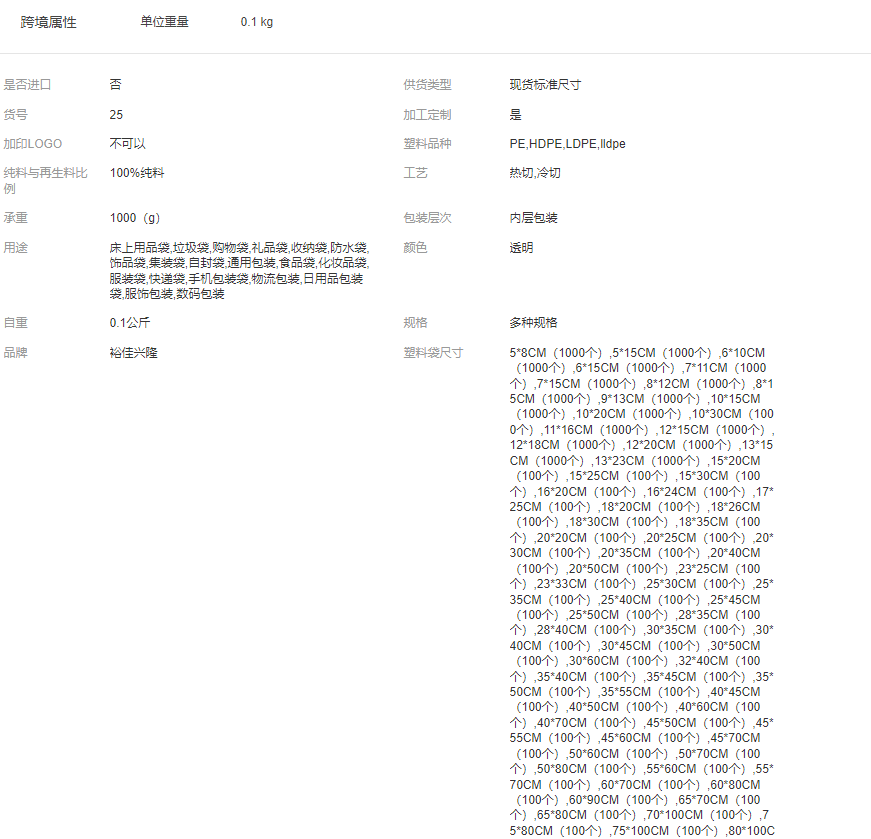
Task: Click the 跨境属性 section heading
Action: [48, 22]
